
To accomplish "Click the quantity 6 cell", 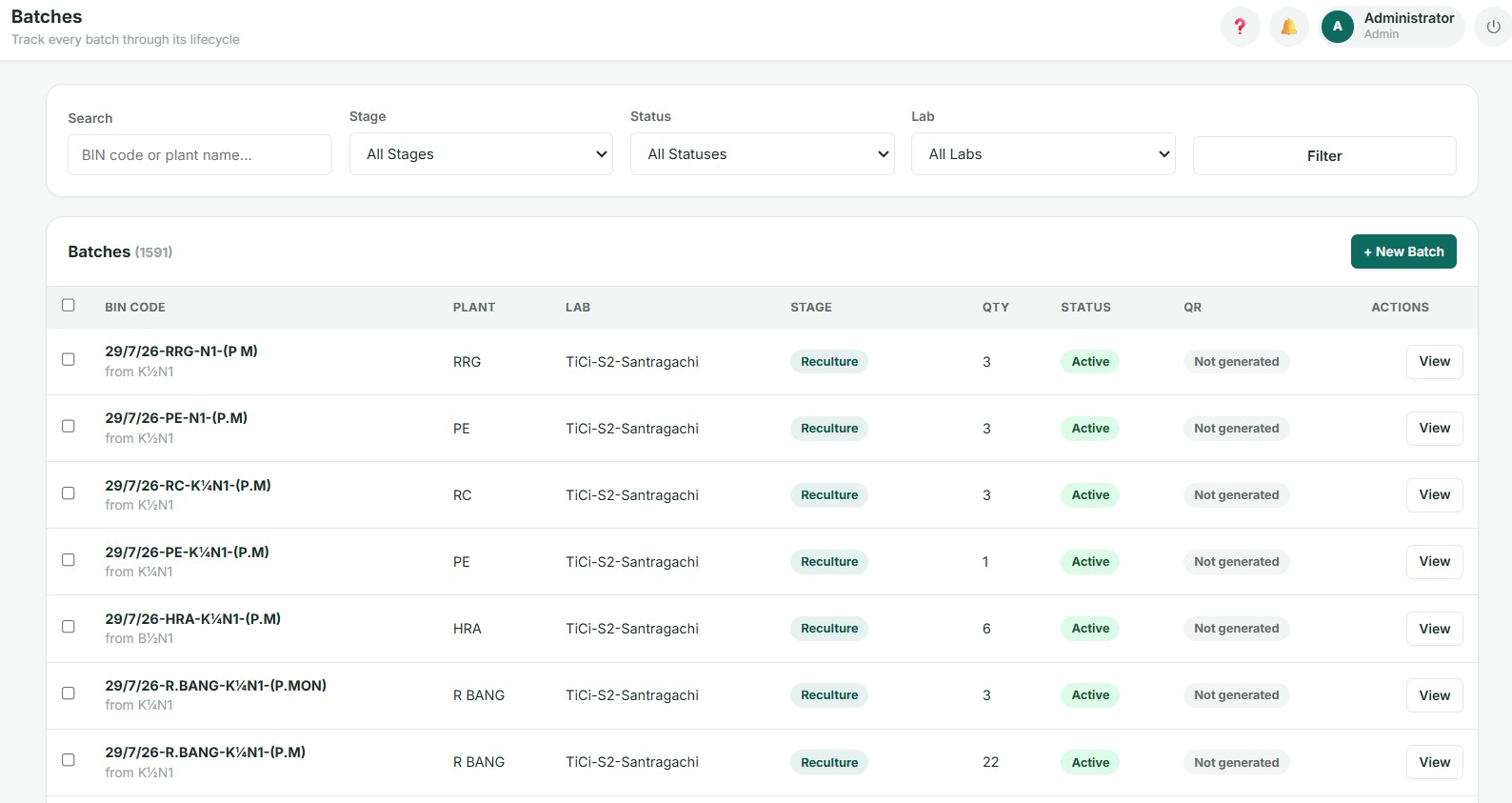I will coord(986,629).
